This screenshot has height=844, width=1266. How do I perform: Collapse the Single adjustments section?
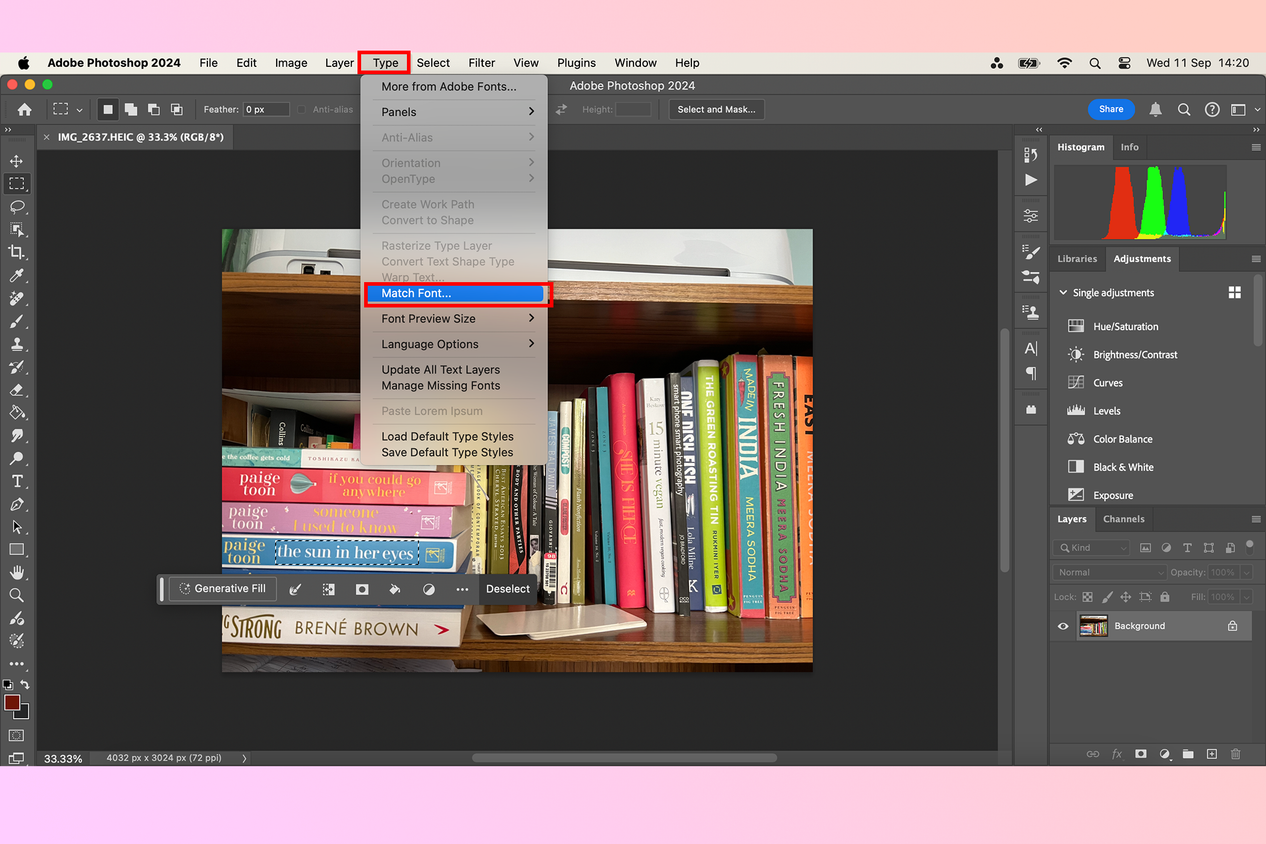tap(1063, 293)
